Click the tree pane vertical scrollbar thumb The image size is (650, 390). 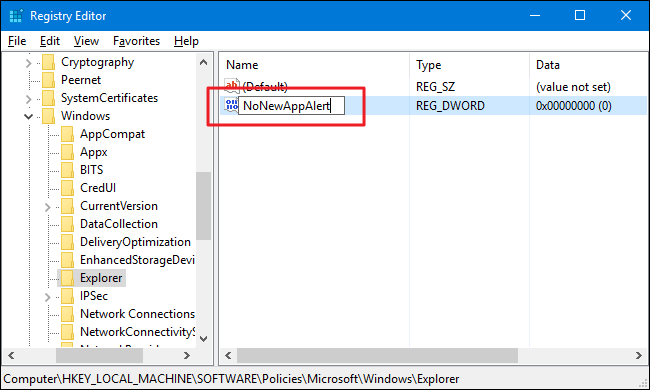pyautogui.click(x=204, y=206)
